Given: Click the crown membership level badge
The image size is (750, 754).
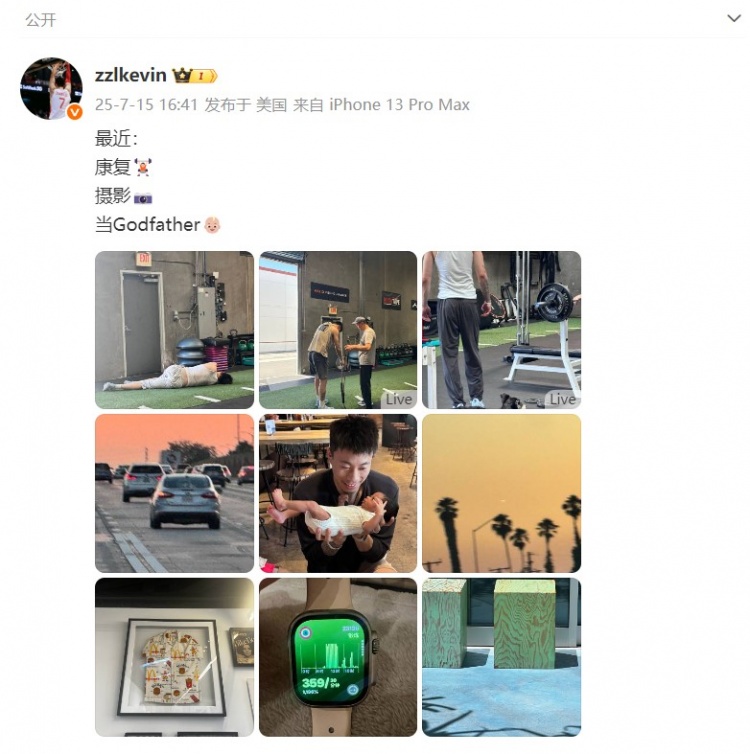Looking at the screenshot, I should (x=195, y=75).
